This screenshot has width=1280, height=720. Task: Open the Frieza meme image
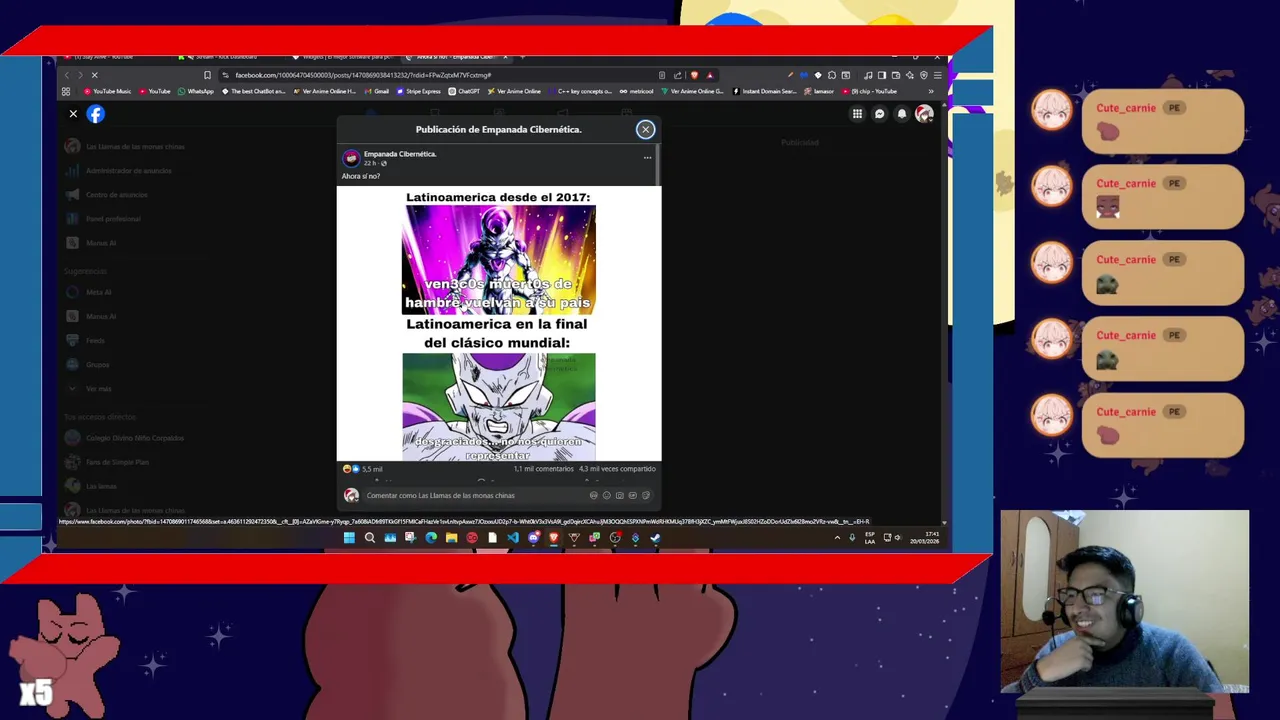499,324
